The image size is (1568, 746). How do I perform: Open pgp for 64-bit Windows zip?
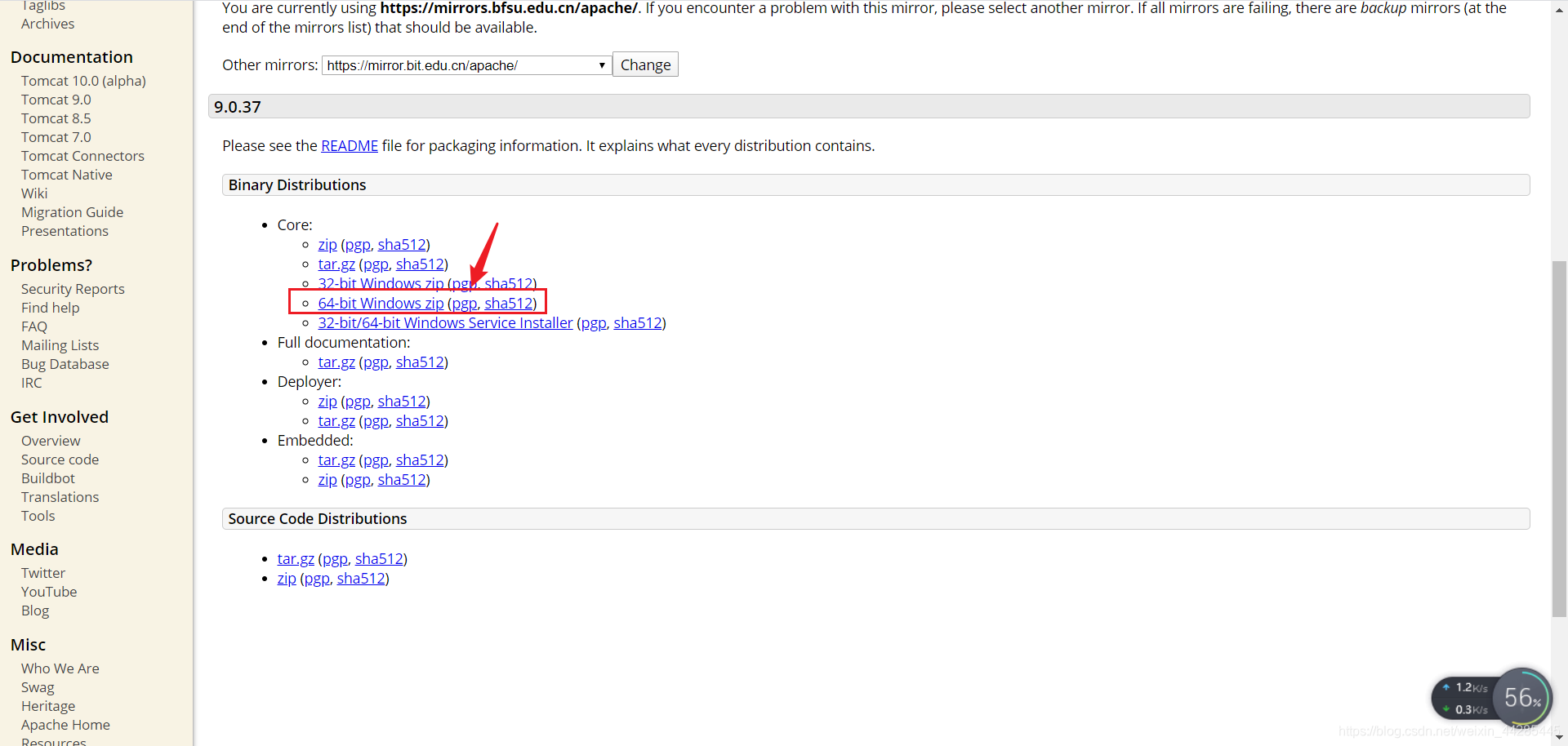[x=465, y=303]
